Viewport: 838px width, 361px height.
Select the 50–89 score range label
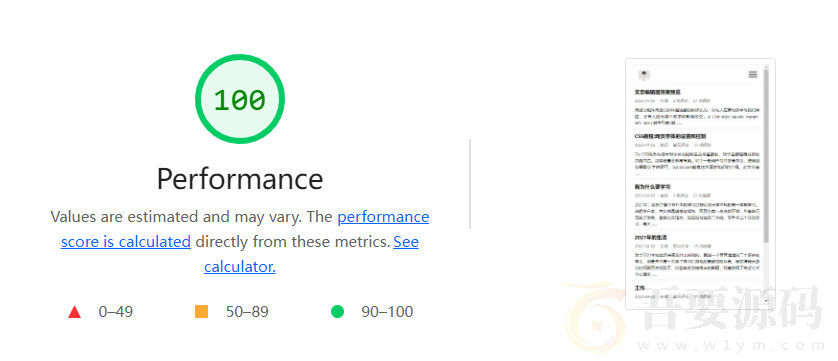click(247, 312)
